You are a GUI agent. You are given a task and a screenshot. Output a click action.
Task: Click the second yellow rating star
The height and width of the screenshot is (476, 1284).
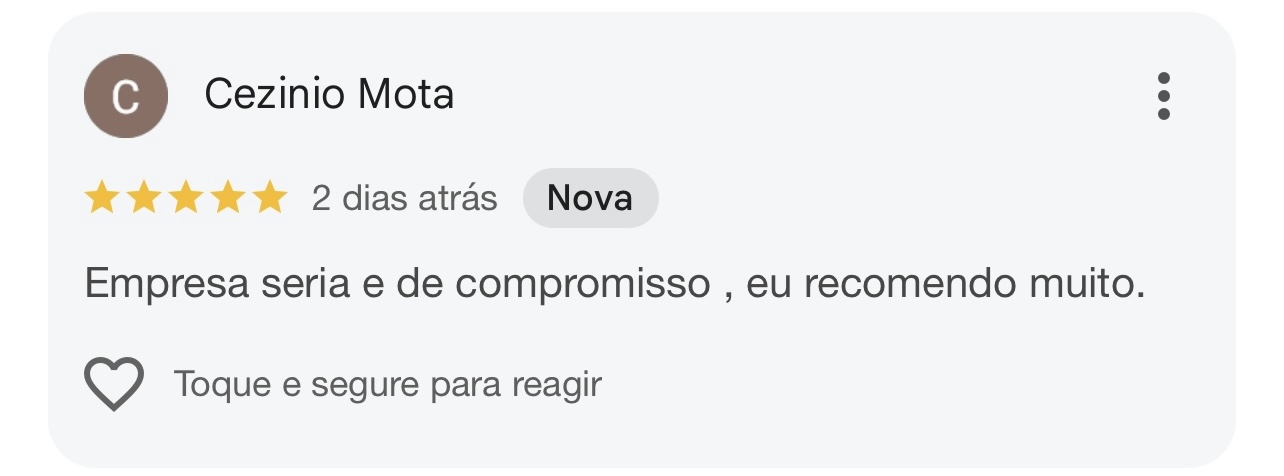tap(143, 198)
